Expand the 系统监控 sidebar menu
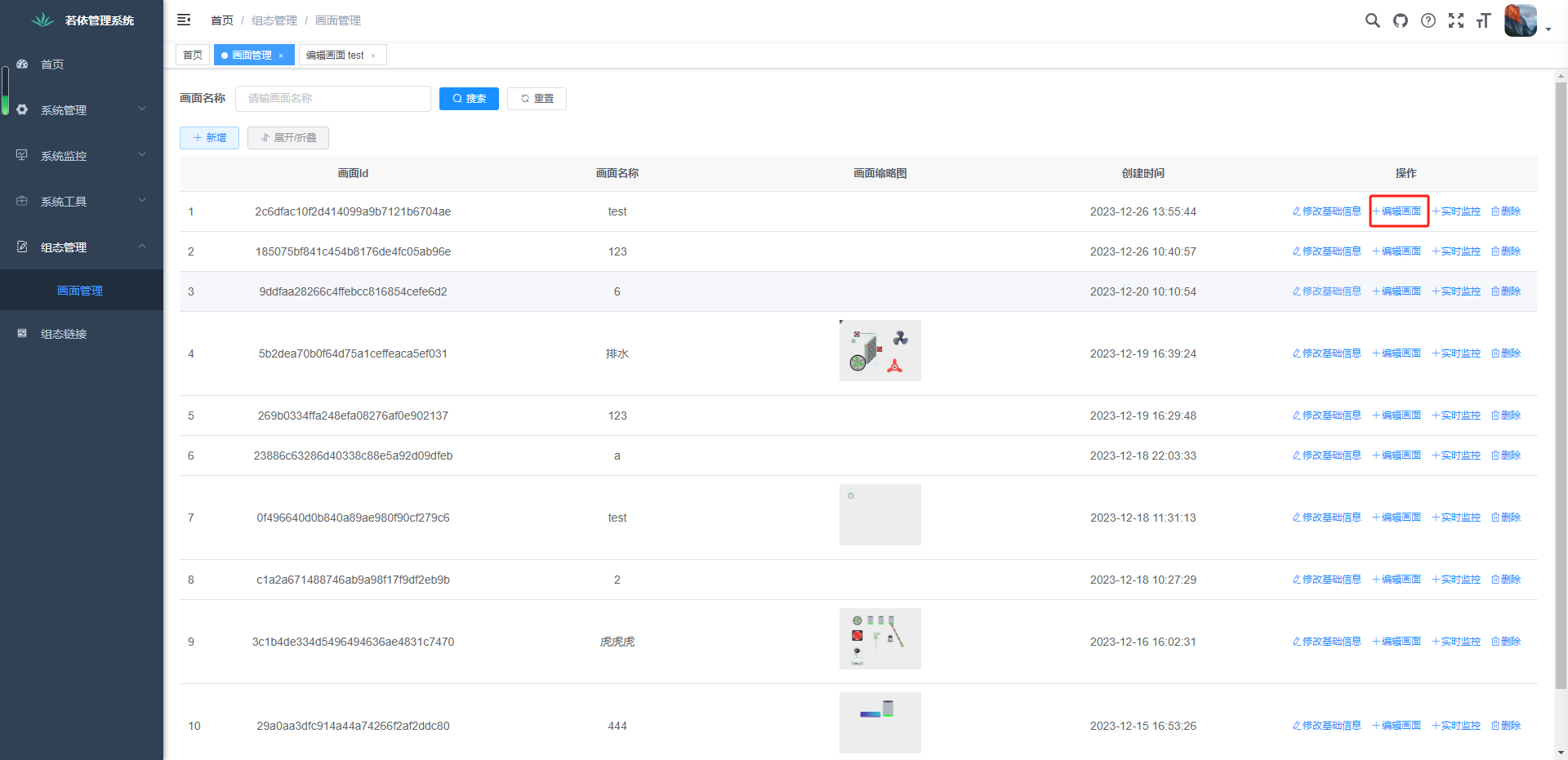 coord(82,156)
